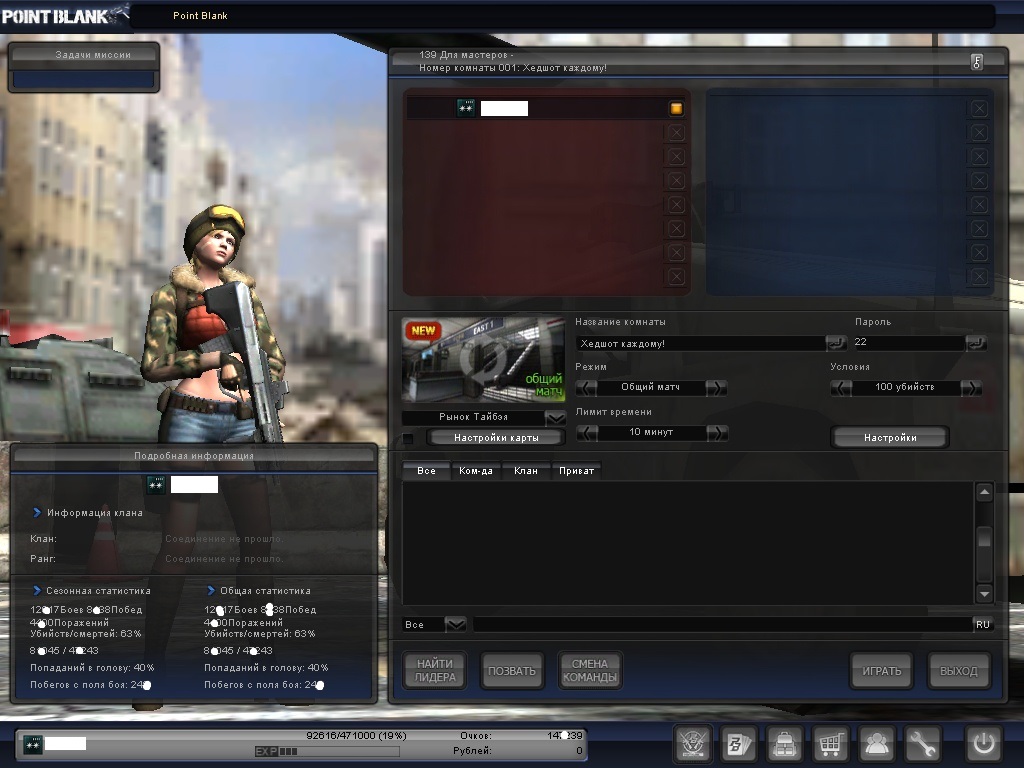Close the first blue team slot
Viewport: 1024px width, 768px height.
979,109
